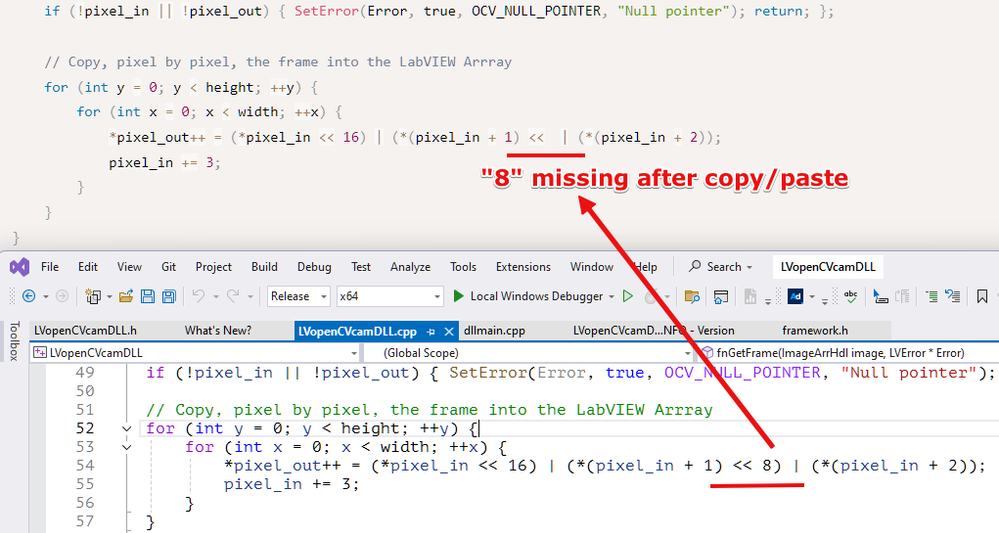Comment out selected lines icon
The width and height of the screenshot is (999, 533).
931,296
